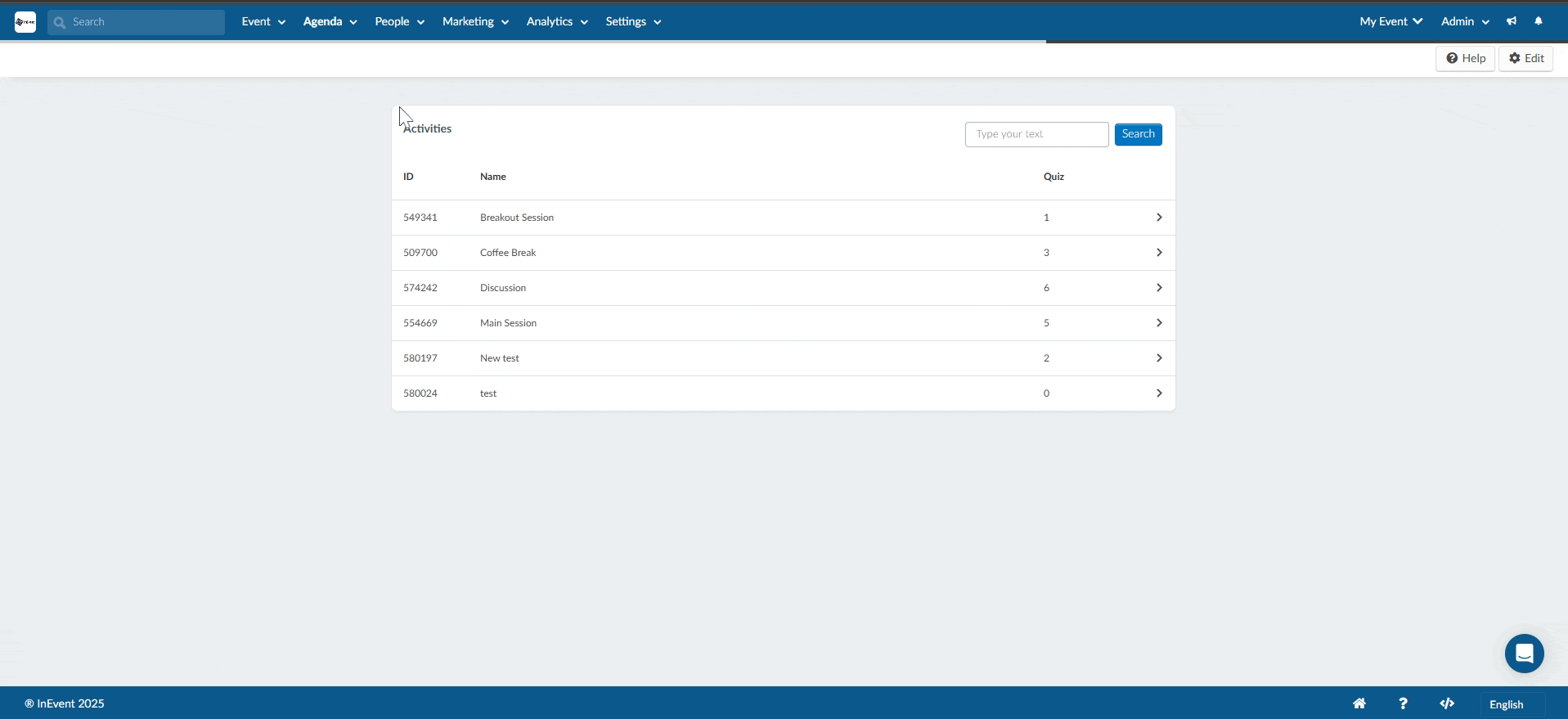Image resolution: width=1568 pixels, height=719 pixels.
Task: Select the Breakout Session name
Action: pyautogui.click(x=517, y=218)
